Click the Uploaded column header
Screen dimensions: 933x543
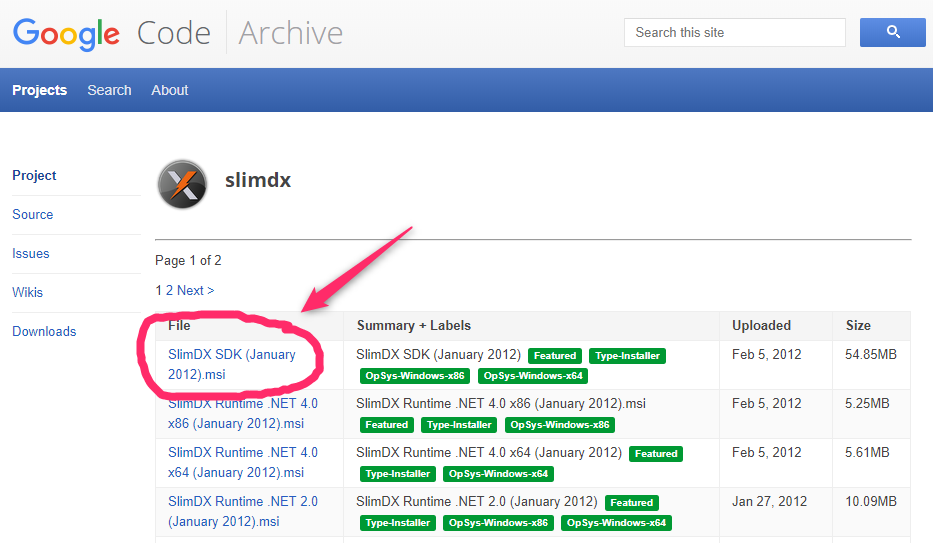pos(761,325)
